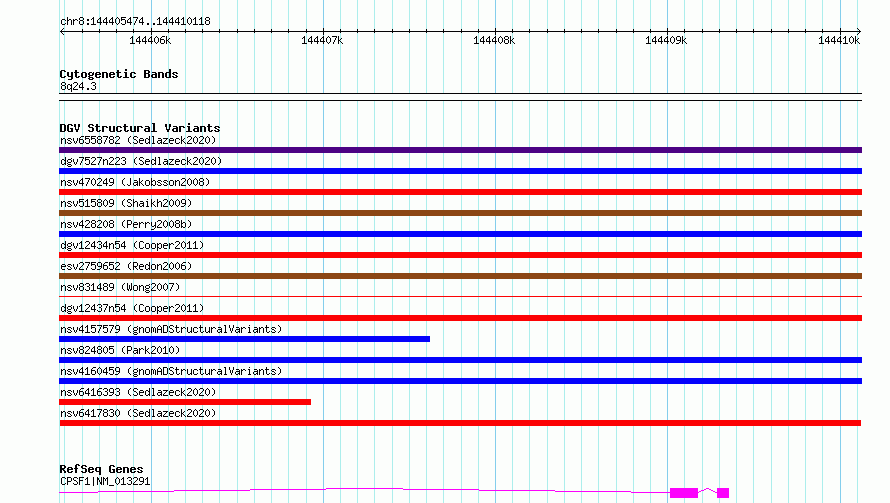The width and height of the screenshot is (890, 503).
Task: Click the esv2759652 (Redon2006) label
Action: coord(126,266)
